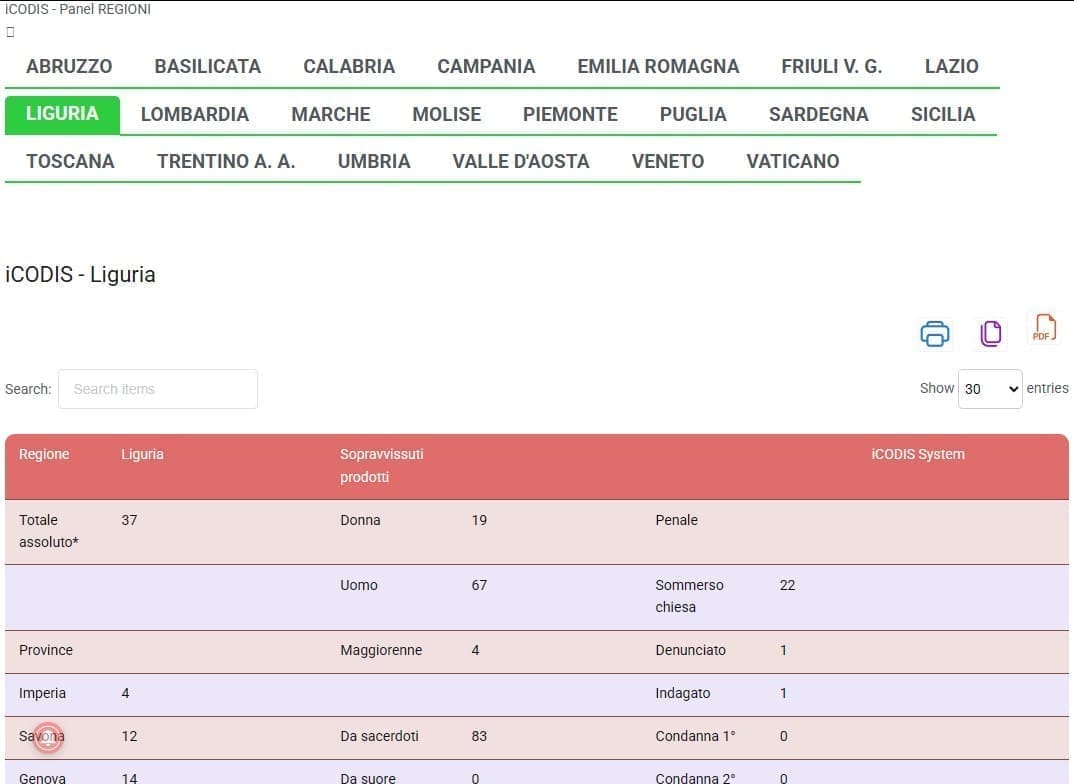Sort by the Regione column header

44,454
